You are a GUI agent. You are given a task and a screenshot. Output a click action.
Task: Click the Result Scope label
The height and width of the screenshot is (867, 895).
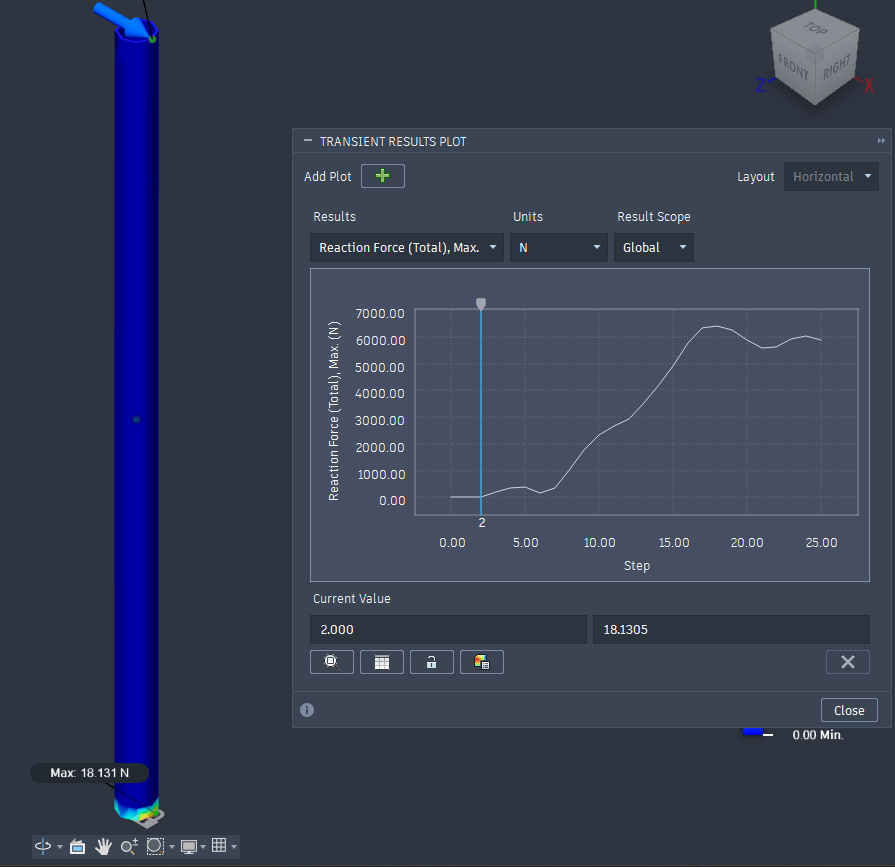(x=654, y=217)
